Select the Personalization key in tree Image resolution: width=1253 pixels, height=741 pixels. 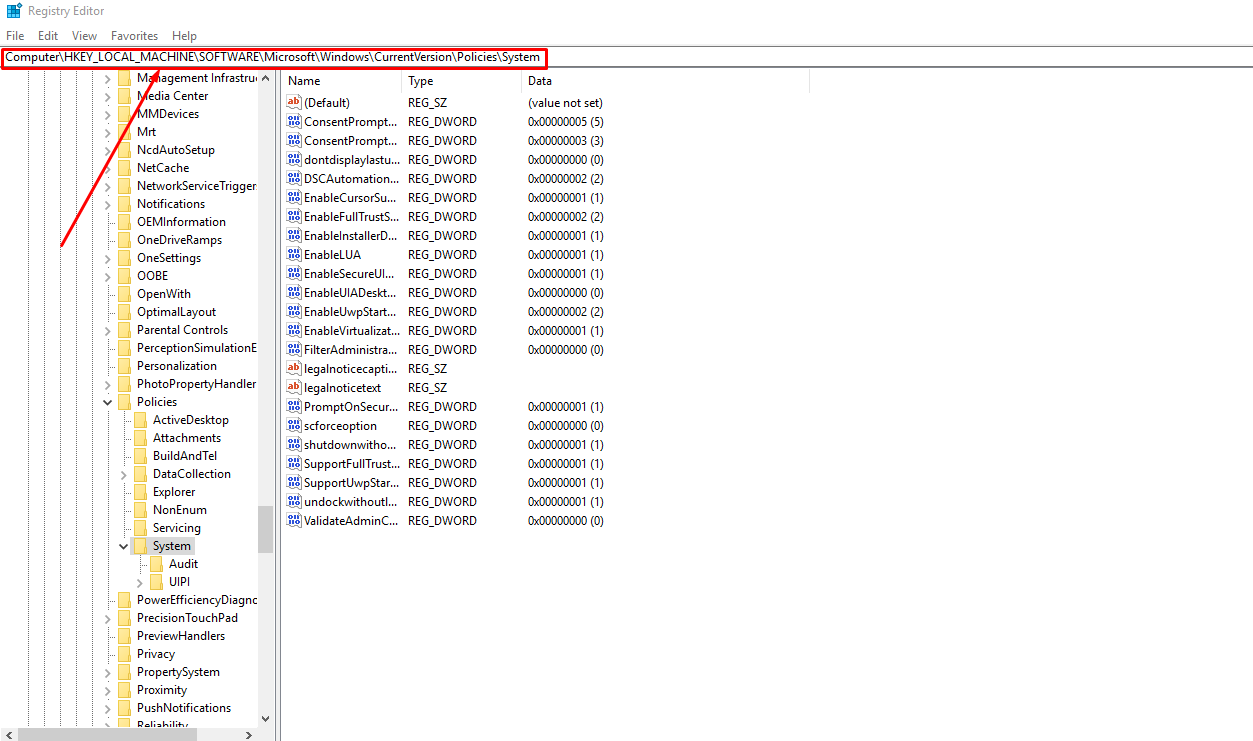176,366
